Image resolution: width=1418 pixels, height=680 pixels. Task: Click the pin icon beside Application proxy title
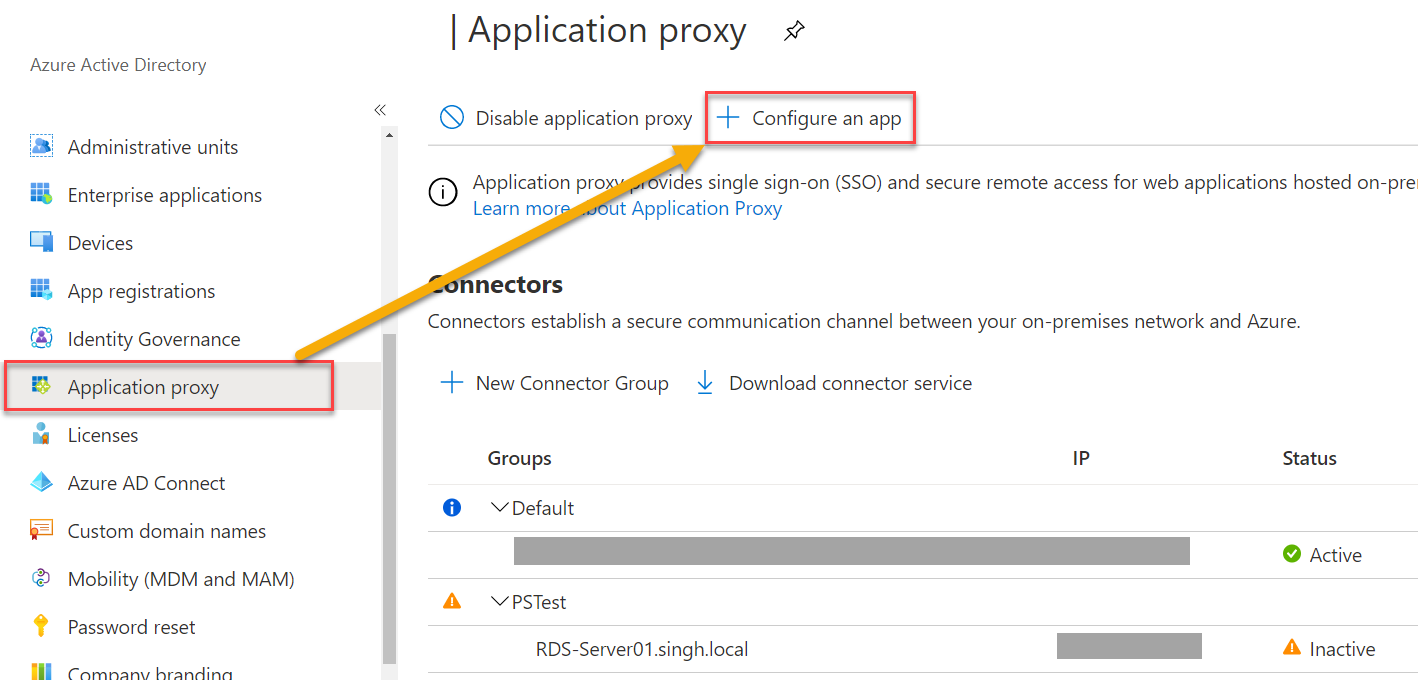click(794, 31)
